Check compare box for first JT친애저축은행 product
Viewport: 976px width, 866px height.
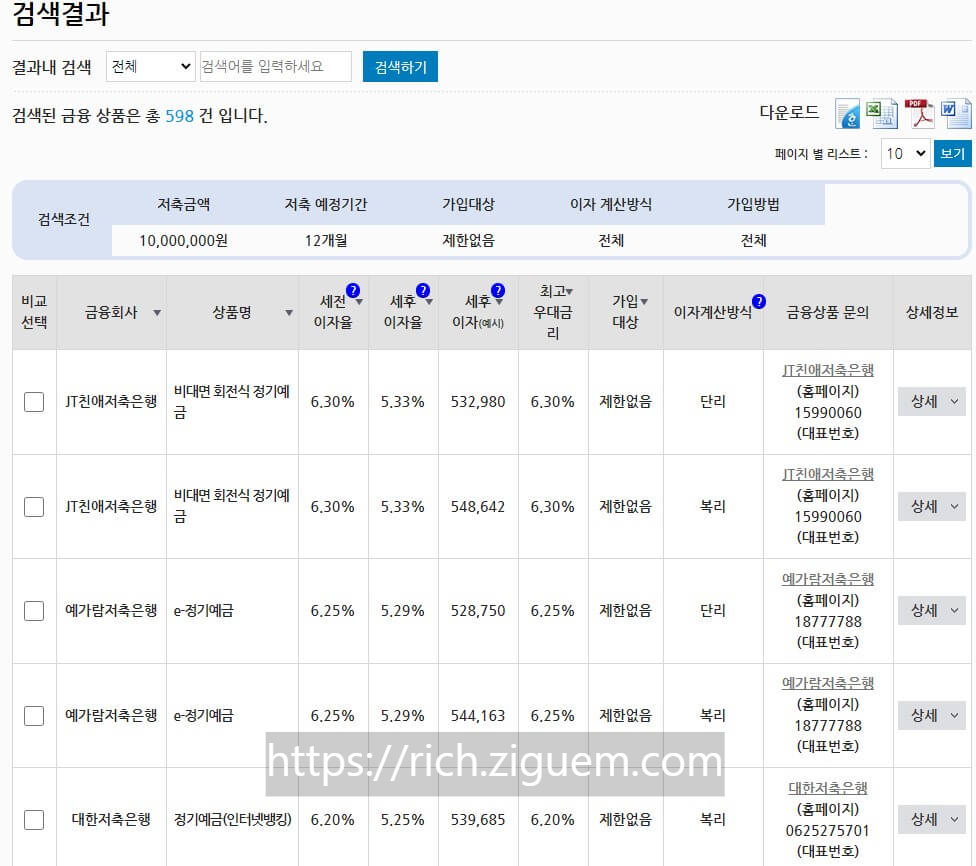pos(34,401)
